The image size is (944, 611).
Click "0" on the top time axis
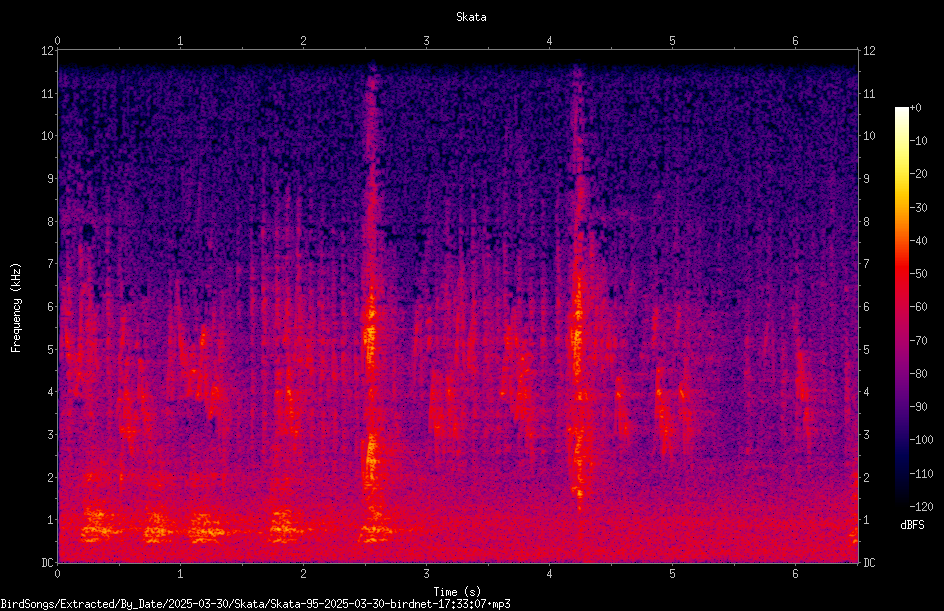[57, 41]
